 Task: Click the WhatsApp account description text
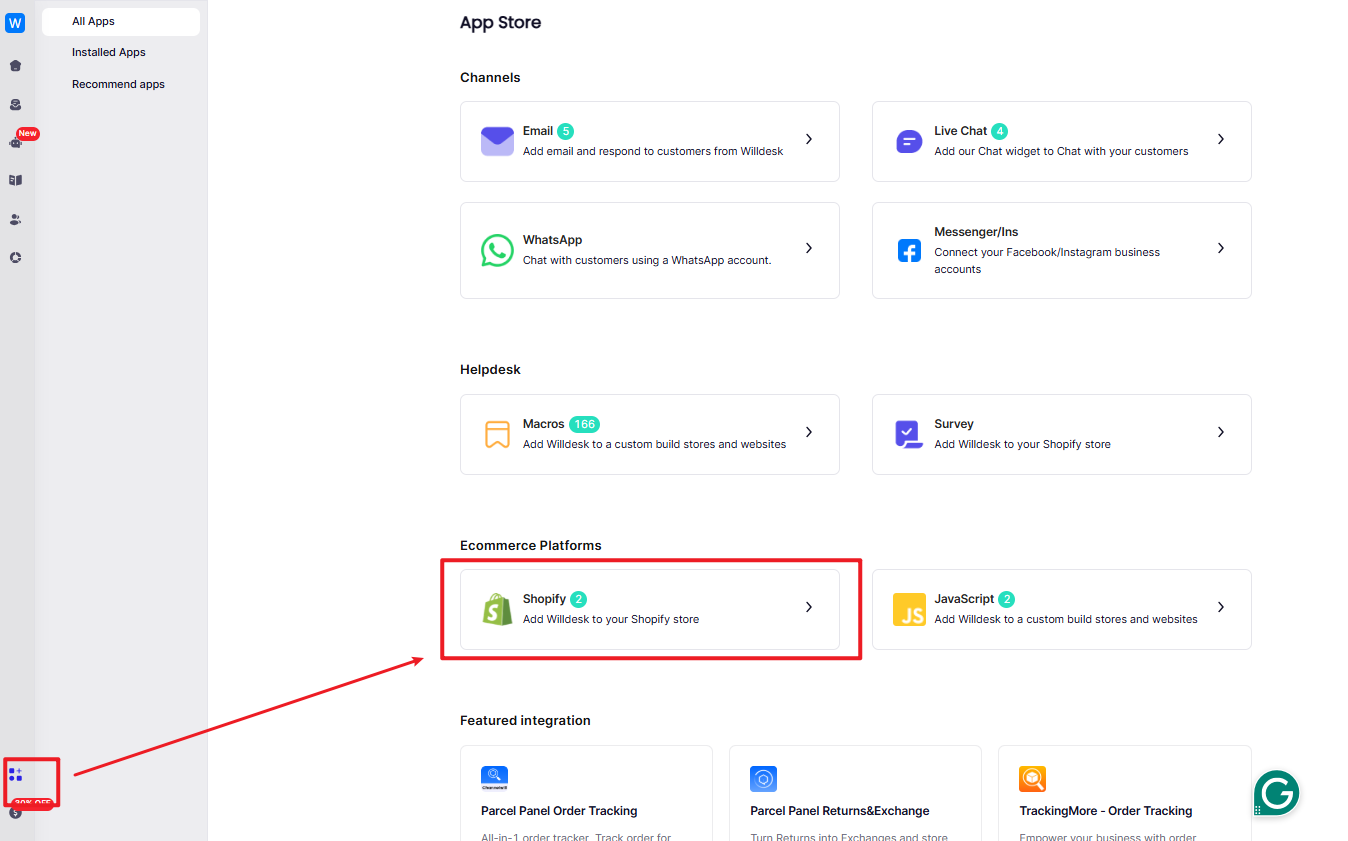point(647,260)
